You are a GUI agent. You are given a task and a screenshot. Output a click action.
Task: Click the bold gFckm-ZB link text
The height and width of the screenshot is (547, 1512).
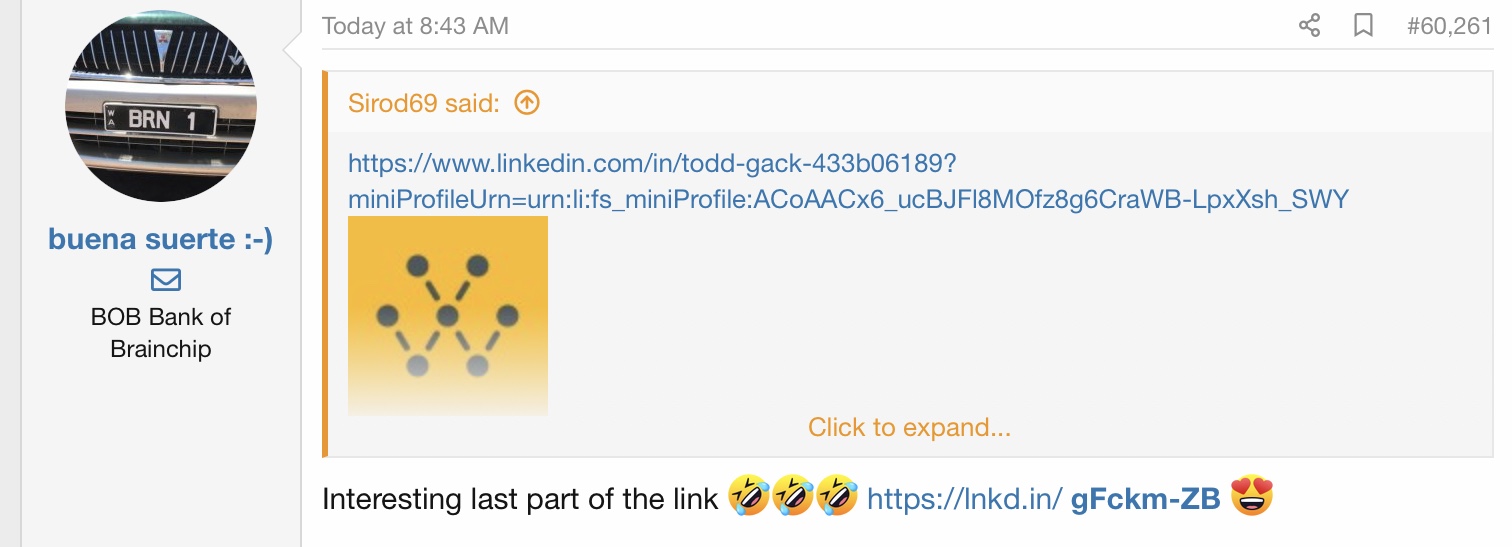pos(1145,499)
